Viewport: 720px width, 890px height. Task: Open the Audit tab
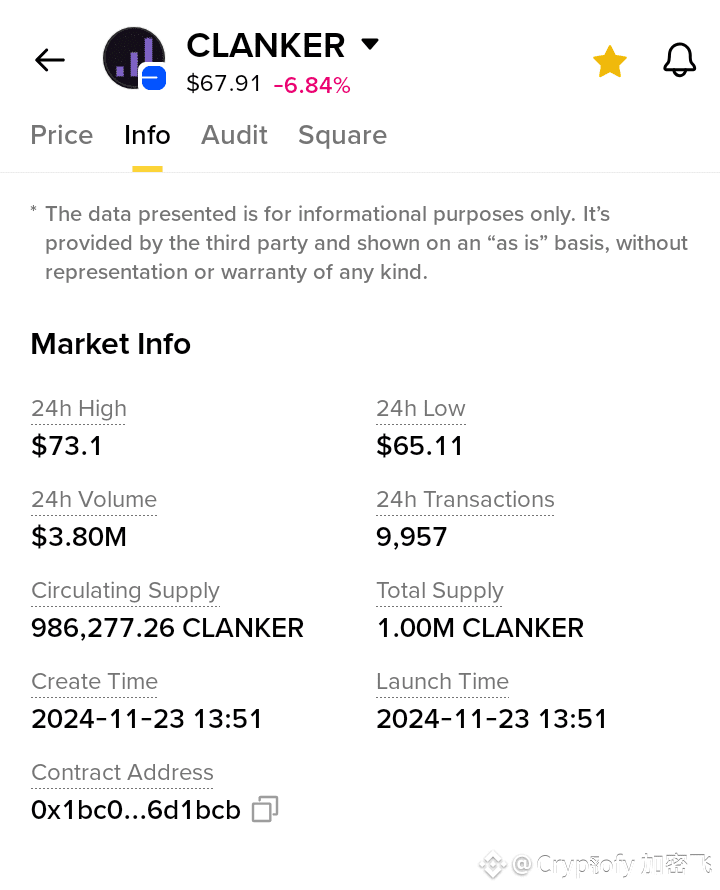coord(234,135)
